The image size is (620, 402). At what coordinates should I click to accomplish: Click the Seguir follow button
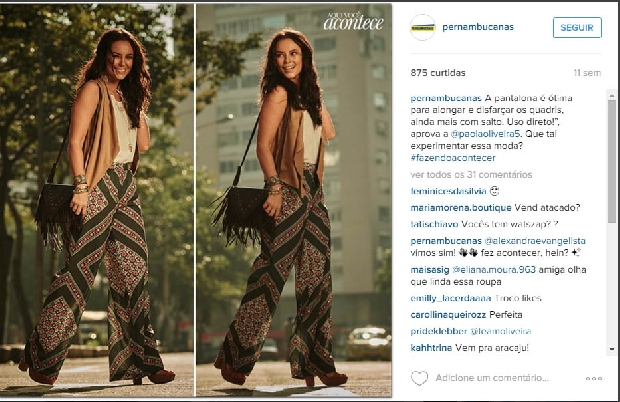pyautogui.click(x=577, y=28)
